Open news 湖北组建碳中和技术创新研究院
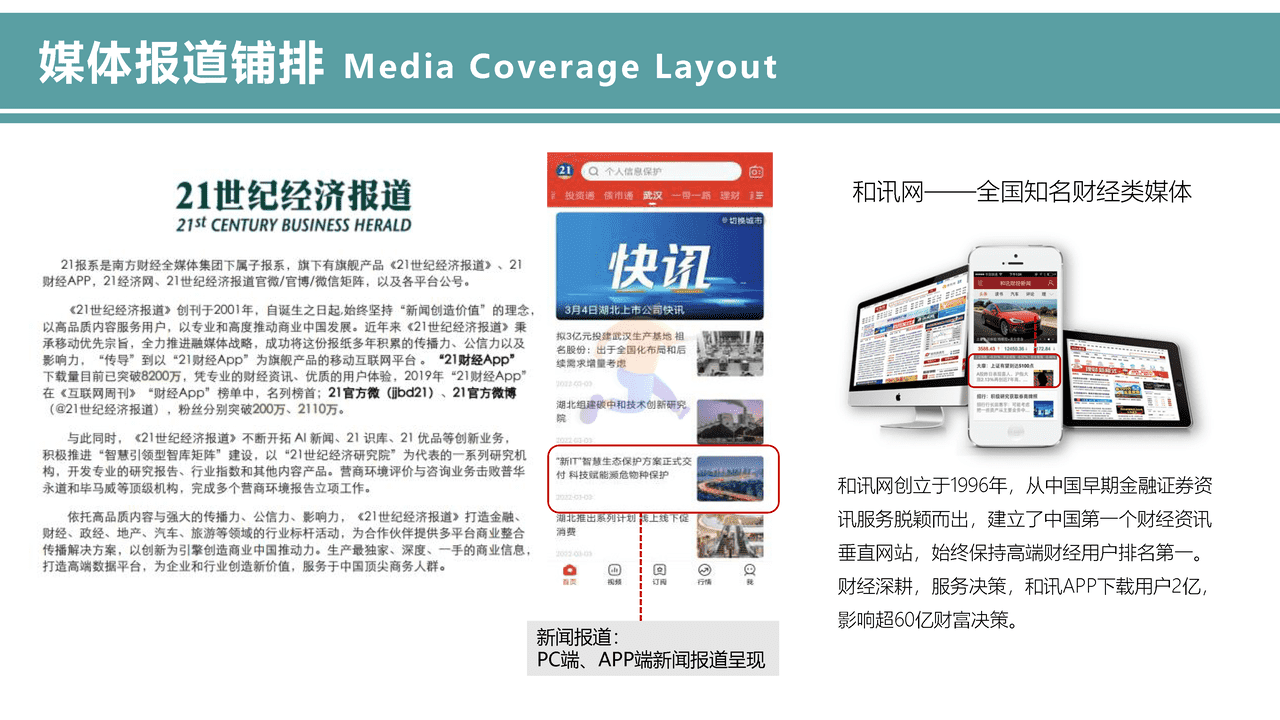 tap(620, 411)
